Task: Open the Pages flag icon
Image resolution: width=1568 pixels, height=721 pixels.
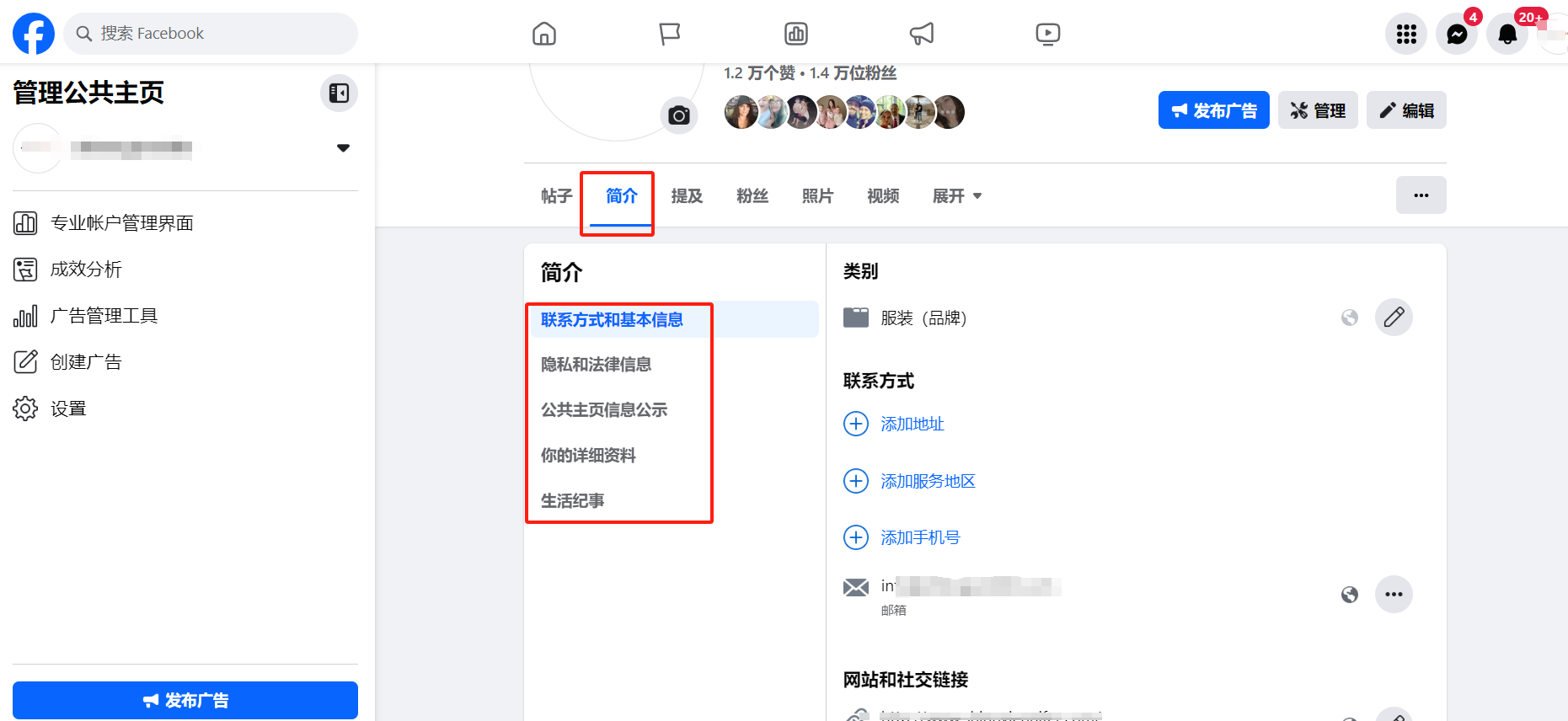Action: (x=670, y=34)
